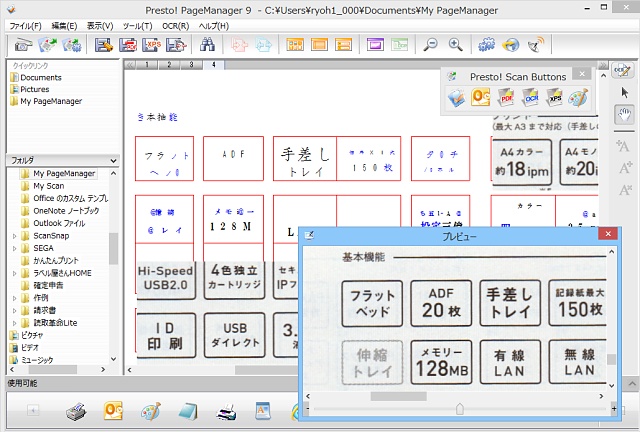Click the inkjet printer icon in bottom bar
The width and height of the screenshot is (640, 432).
coord(226,411)
